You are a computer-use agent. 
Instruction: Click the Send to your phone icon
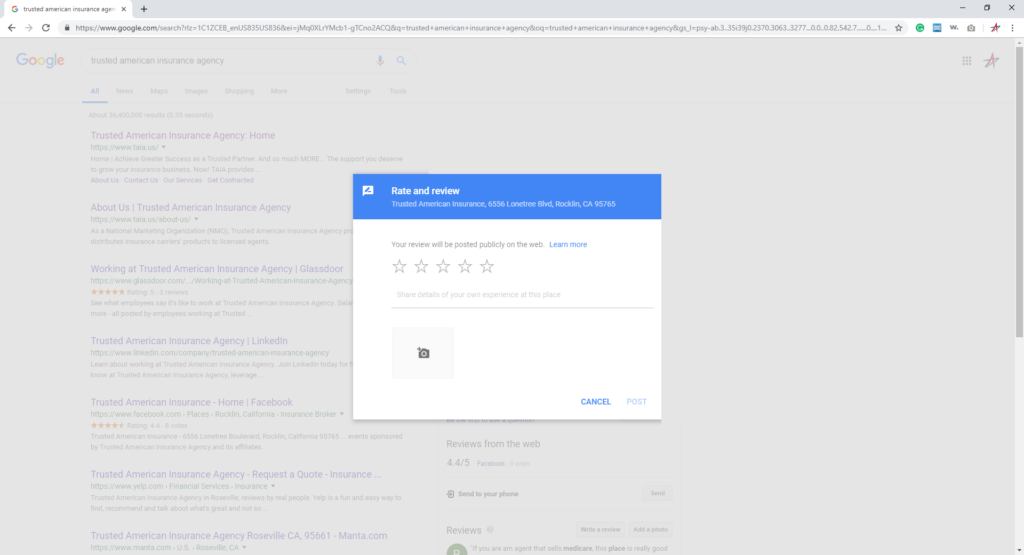(451, 494)
